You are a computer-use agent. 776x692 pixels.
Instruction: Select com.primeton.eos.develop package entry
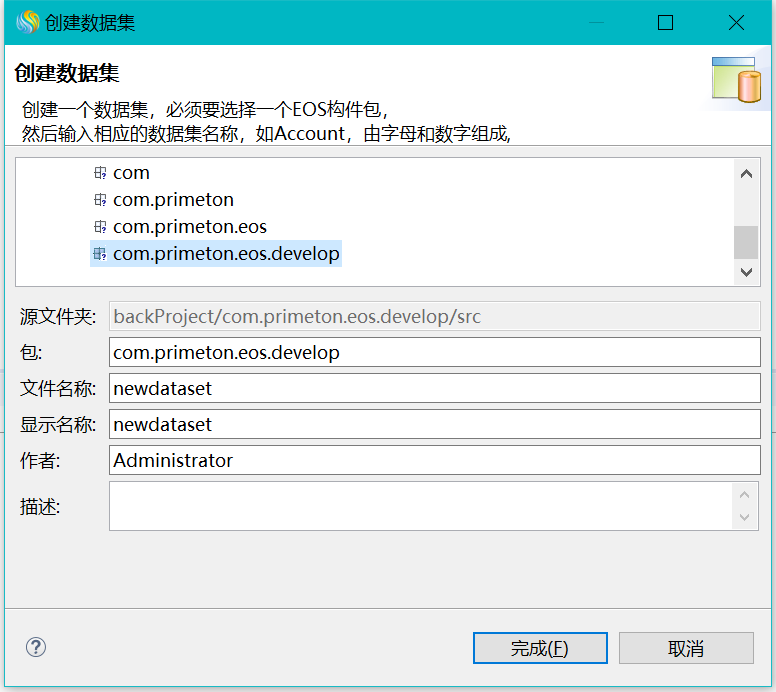pos(226,254)
